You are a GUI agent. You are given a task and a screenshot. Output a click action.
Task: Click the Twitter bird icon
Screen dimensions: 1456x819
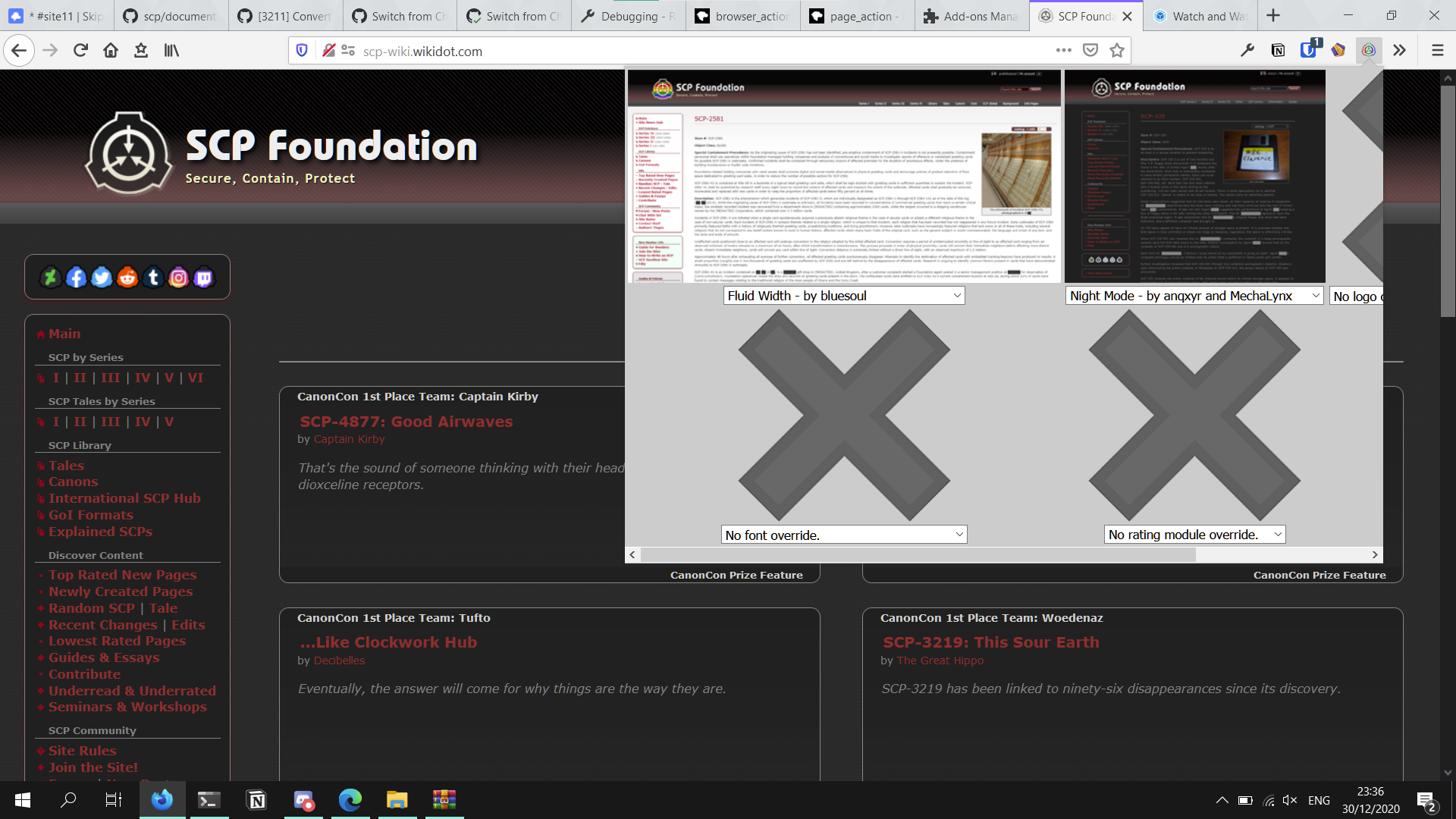coord(102,278)
